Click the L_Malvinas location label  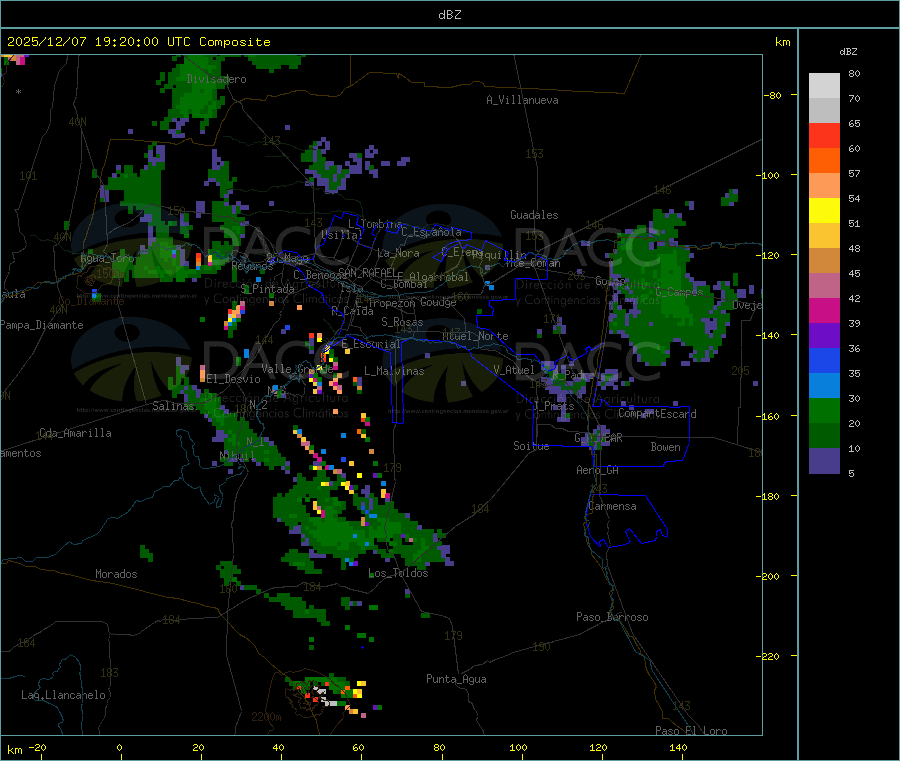[394, 371]
